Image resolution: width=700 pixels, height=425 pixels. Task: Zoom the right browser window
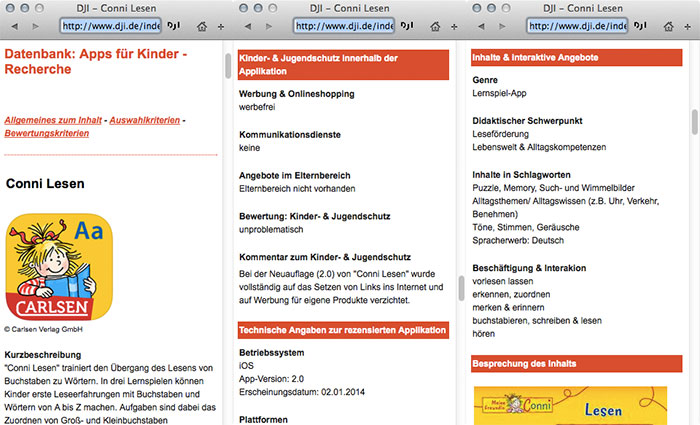pos(506,8)
